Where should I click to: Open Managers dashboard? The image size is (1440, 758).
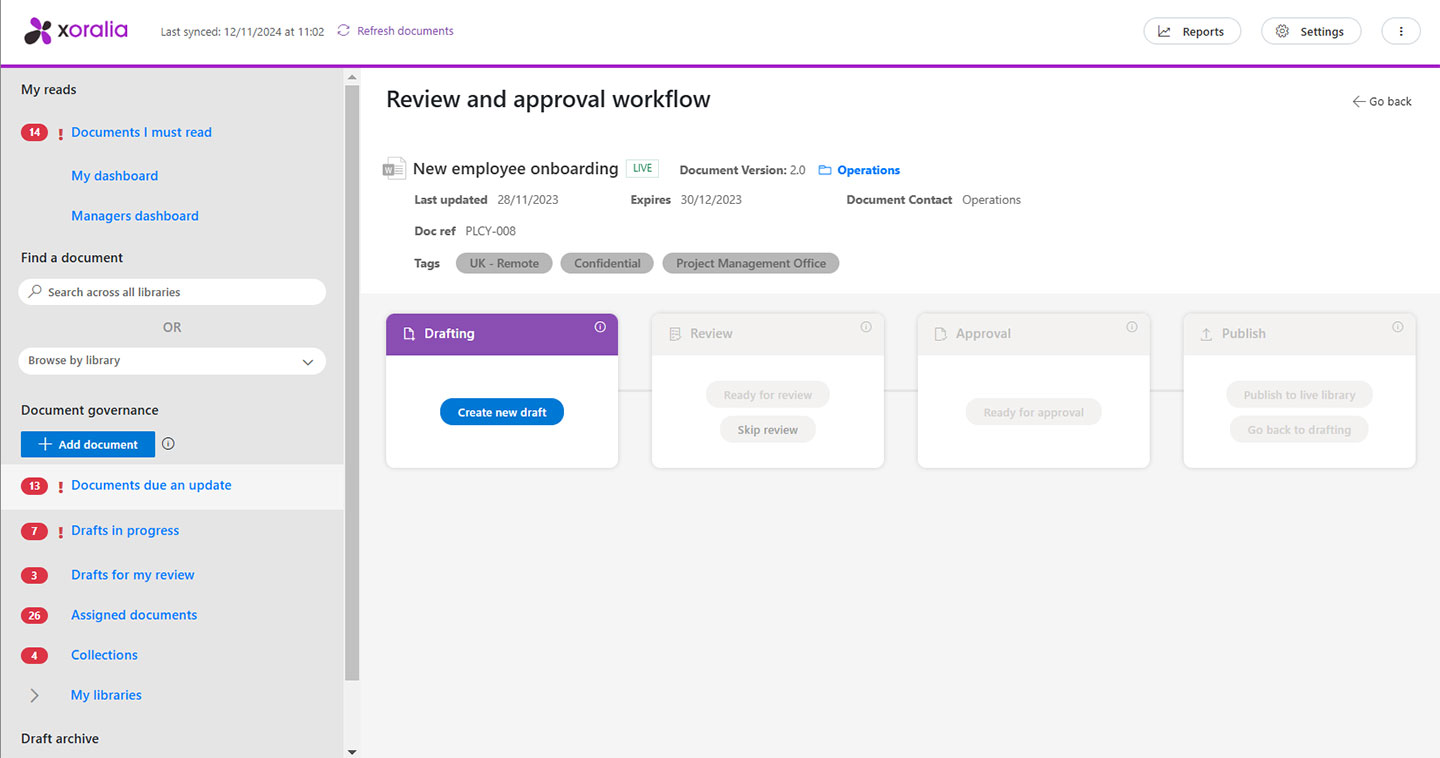(135, 216)
